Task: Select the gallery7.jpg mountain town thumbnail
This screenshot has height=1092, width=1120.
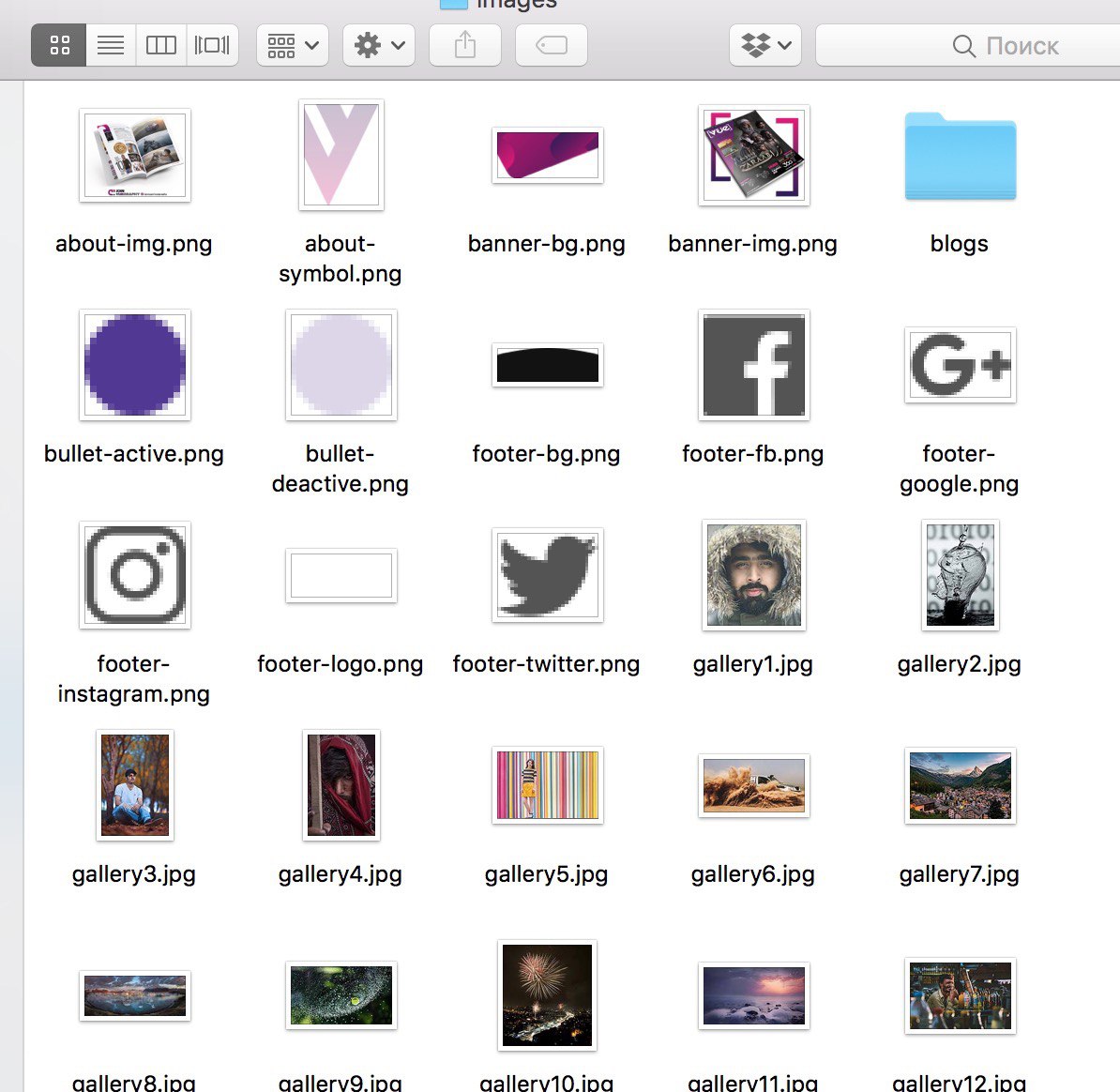Action: (960, 785)
